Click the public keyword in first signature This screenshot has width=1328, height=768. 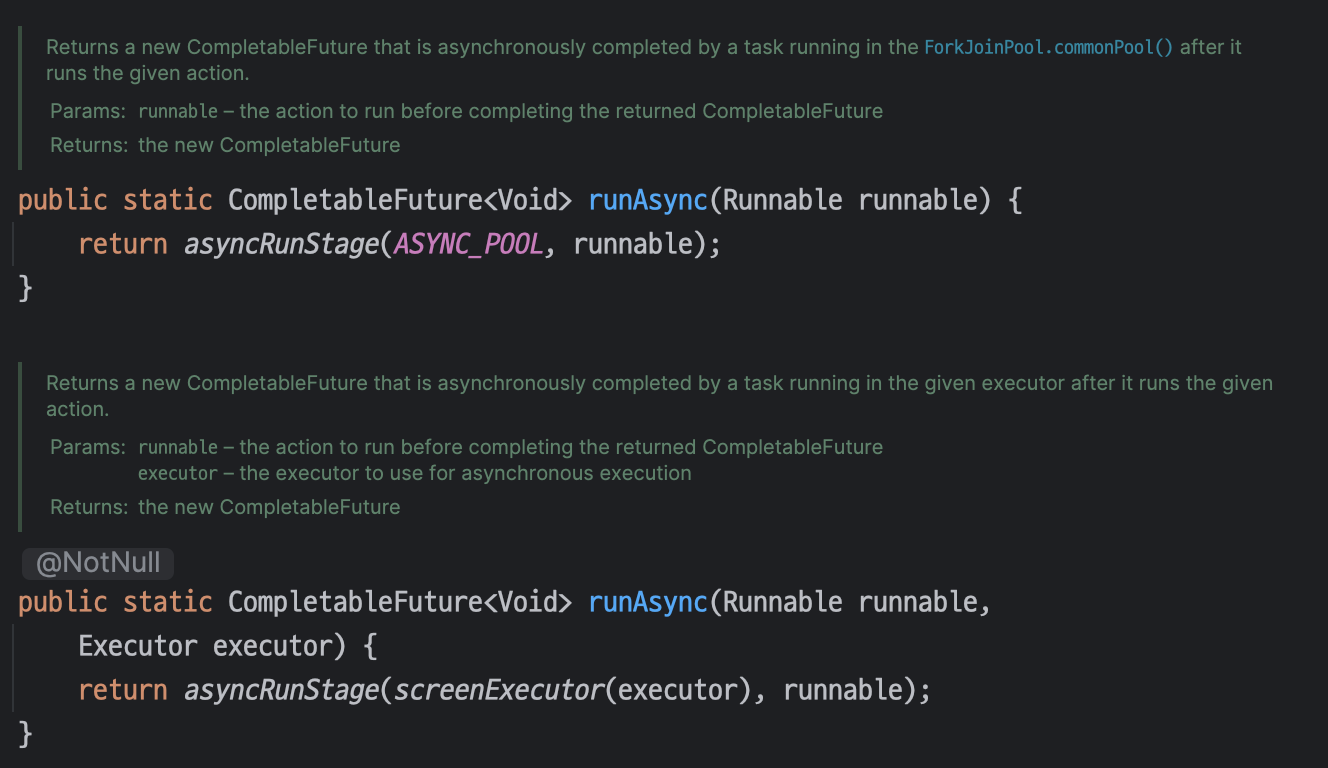click(63, 200)
